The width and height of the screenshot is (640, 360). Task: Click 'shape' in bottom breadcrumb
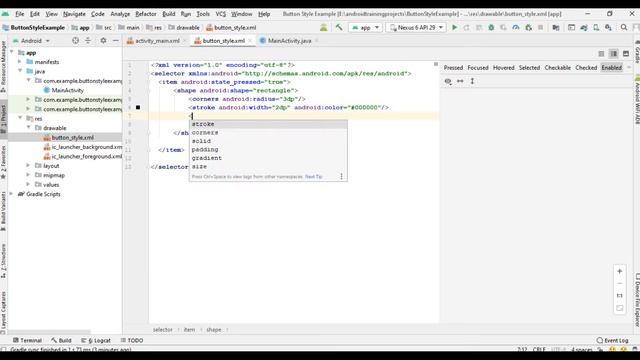point(213,329)
